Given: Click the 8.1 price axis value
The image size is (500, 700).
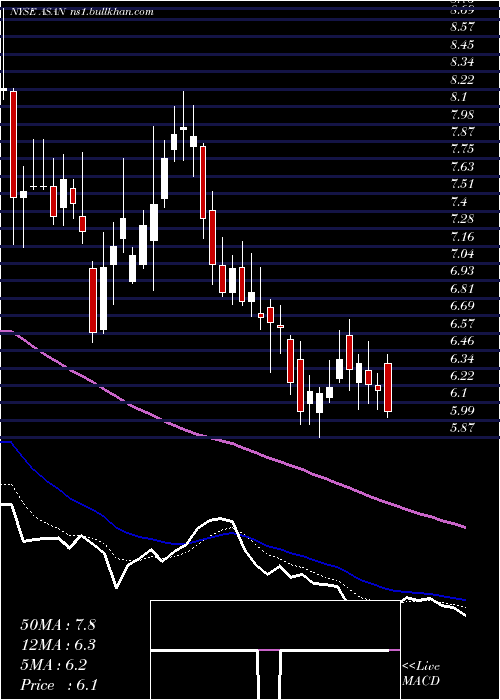Looking at the screenshot, I should [x=459, y=97].
